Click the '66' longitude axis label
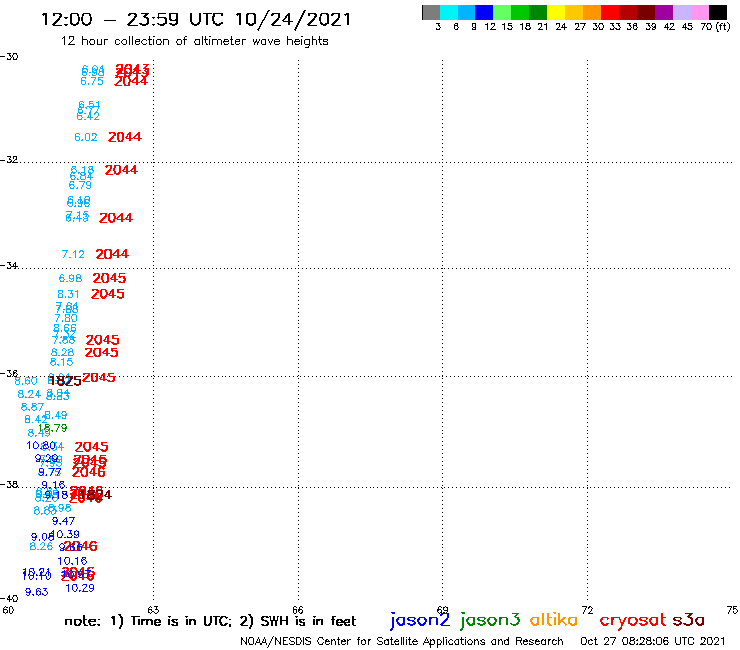 298,610
